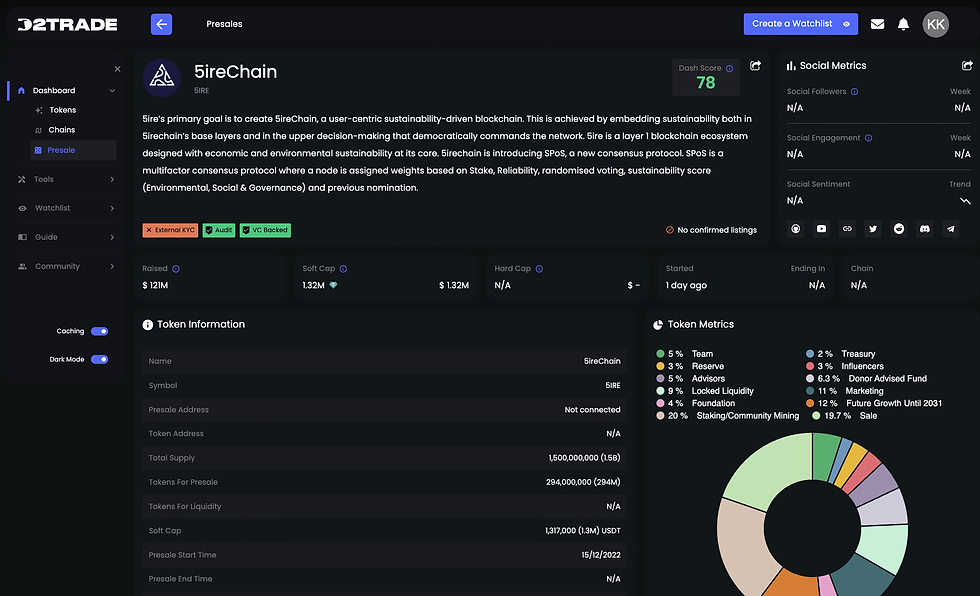The height and width of the screenshot is (596, 980).
Task: Open the project's Reddit icon
Action: coord(899,229)
